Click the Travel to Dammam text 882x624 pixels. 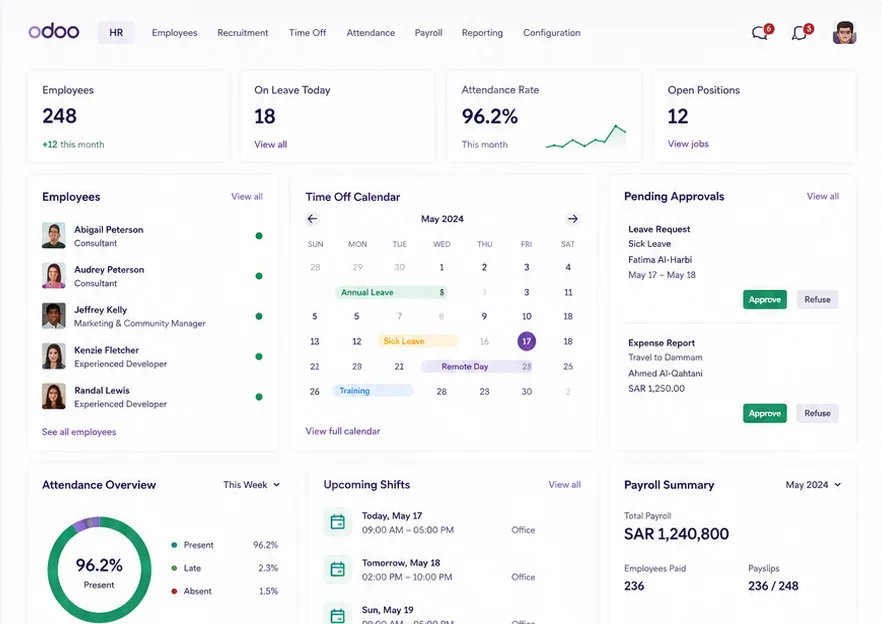[665, 357]
